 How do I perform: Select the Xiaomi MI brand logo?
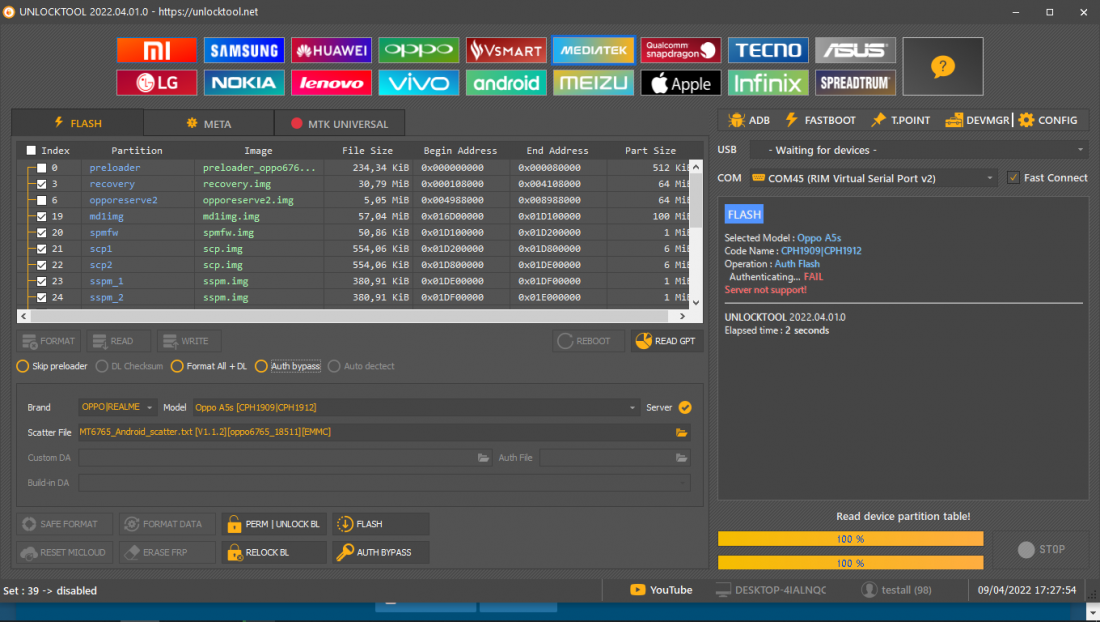tap(156, 50)
